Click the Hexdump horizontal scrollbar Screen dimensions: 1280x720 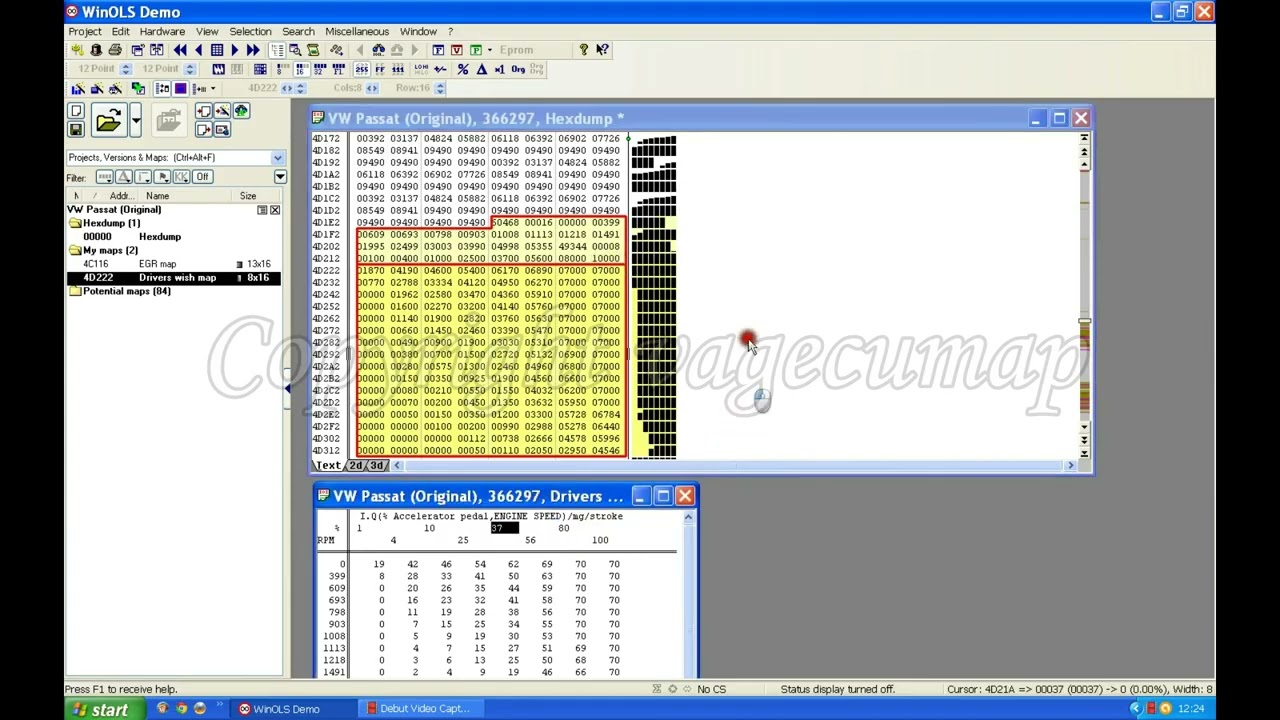733,466
